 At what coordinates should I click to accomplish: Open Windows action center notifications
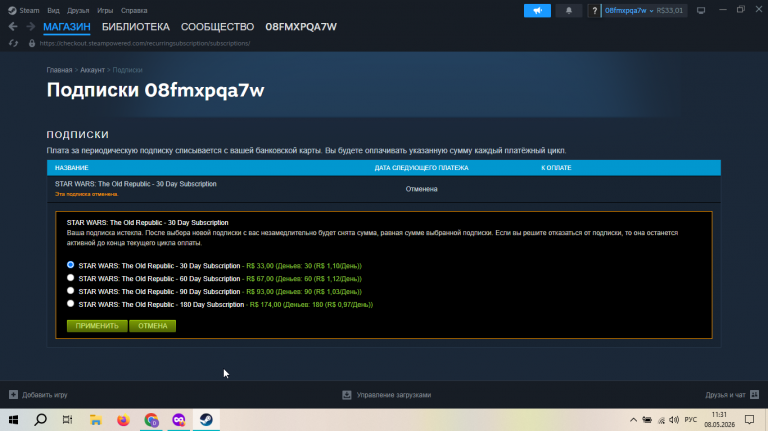[749, 420]
